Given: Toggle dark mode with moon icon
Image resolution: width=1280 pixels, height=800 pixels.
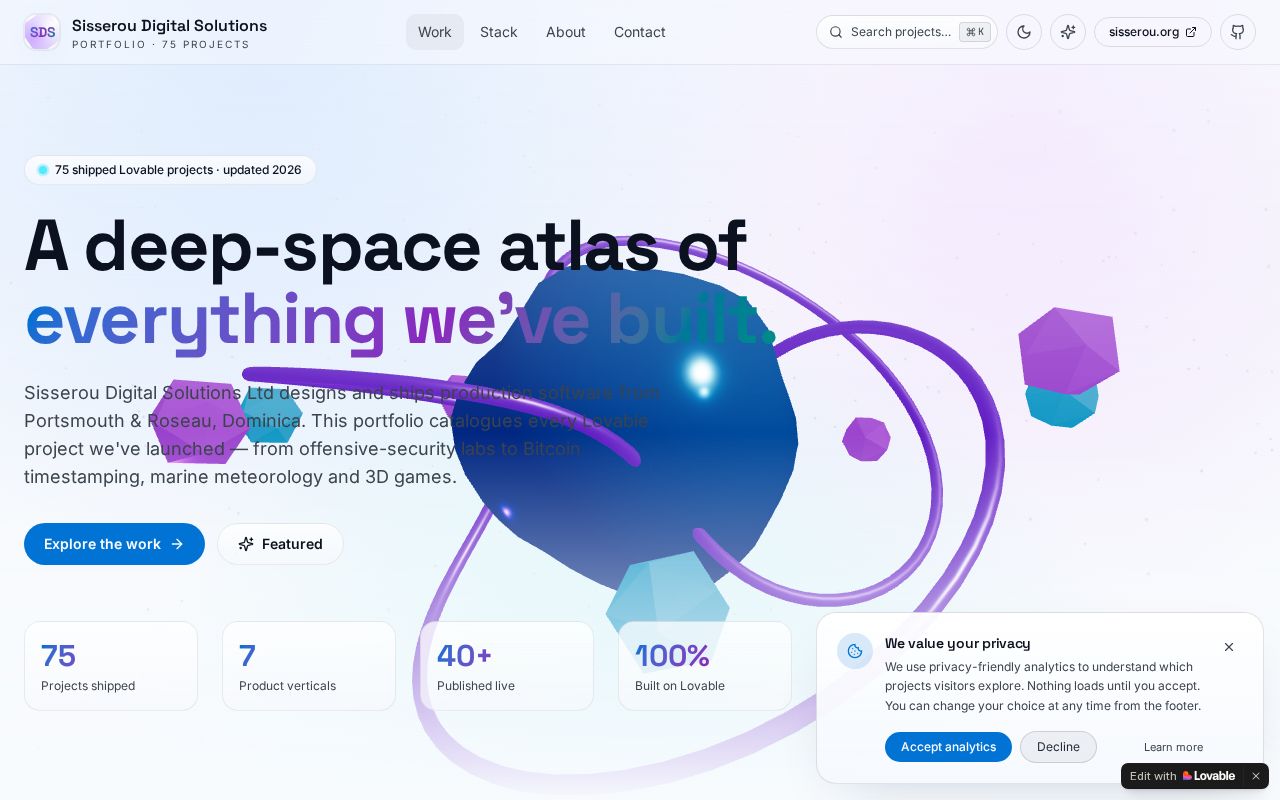Looking at the screenshot, I should [x=1024, y=32].
